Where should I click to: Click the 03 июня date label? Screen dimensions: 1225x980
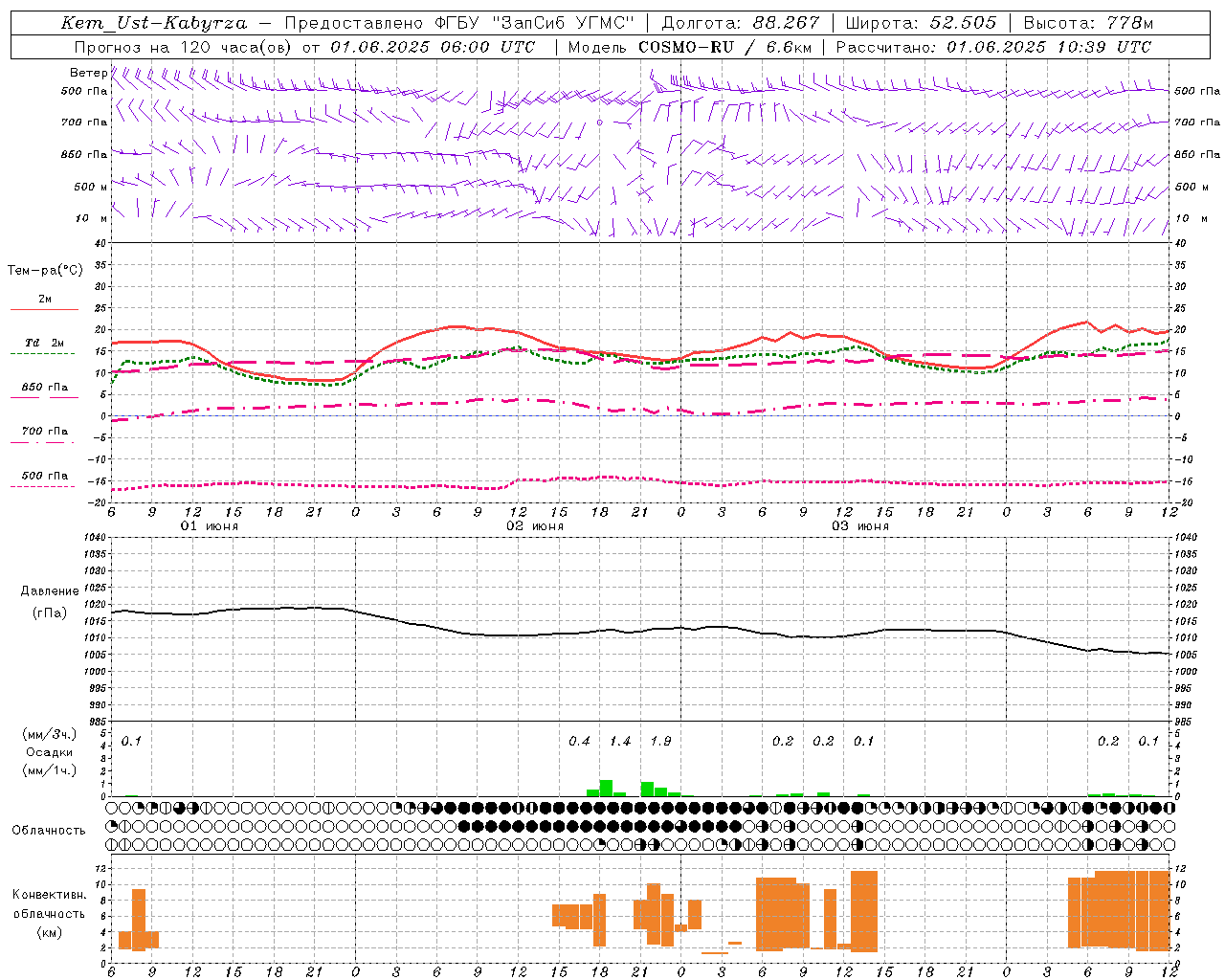pyautogui.click(x=860, y=526)
